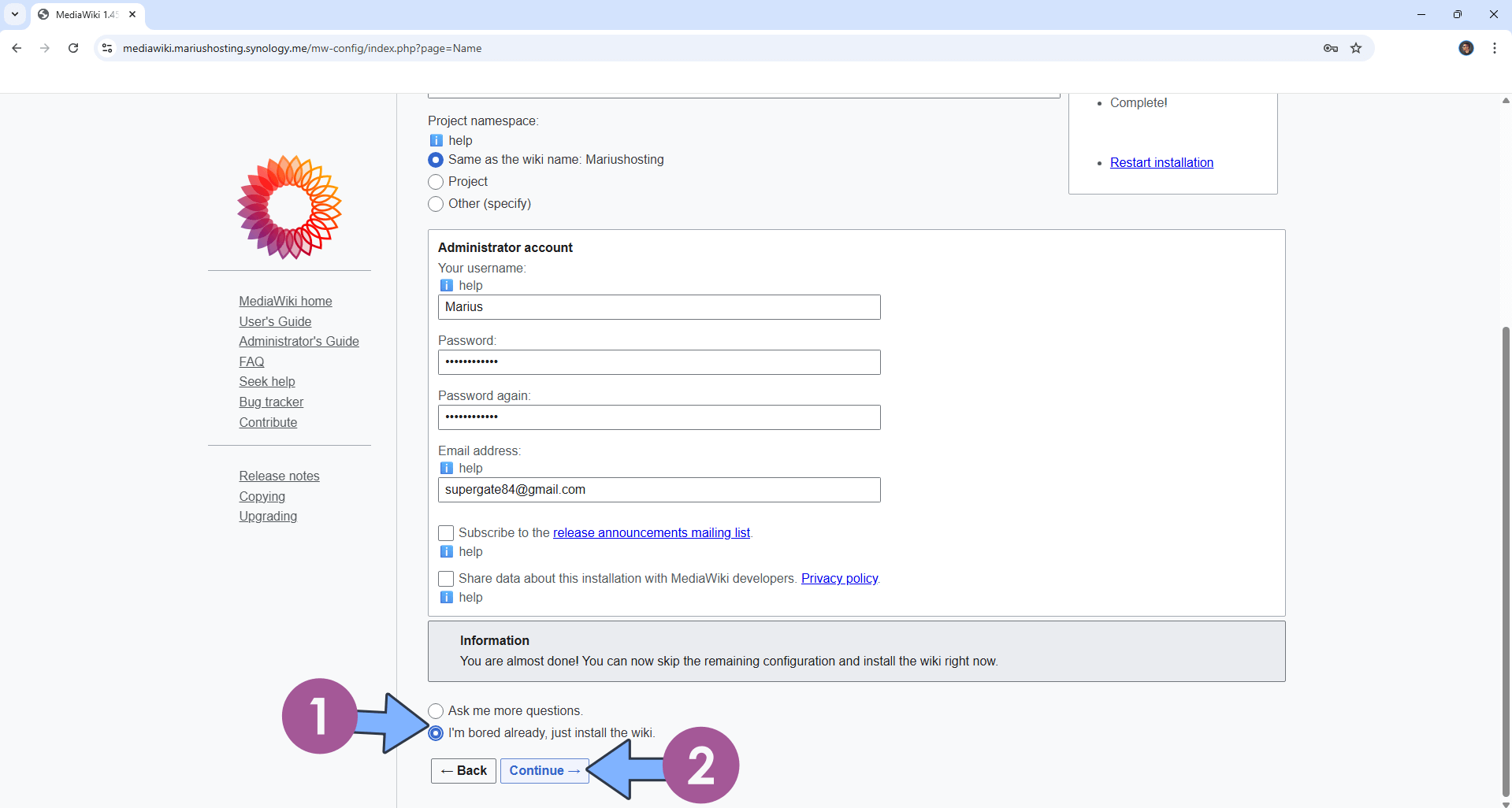Check Subscribe to the release announcements mailing list

tap(446, 533)
